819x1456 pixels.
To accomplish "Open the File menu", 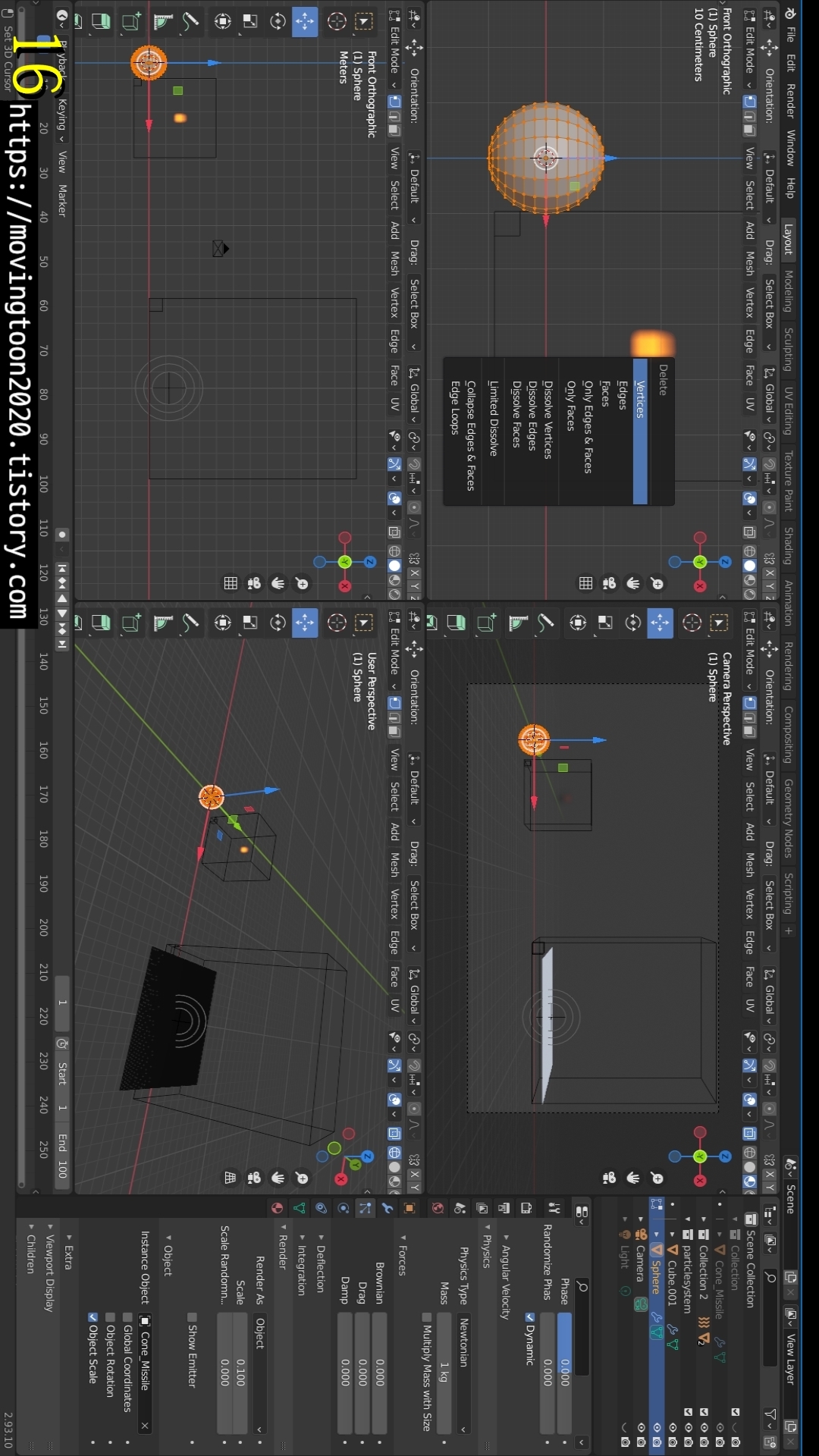I will 790,35.
